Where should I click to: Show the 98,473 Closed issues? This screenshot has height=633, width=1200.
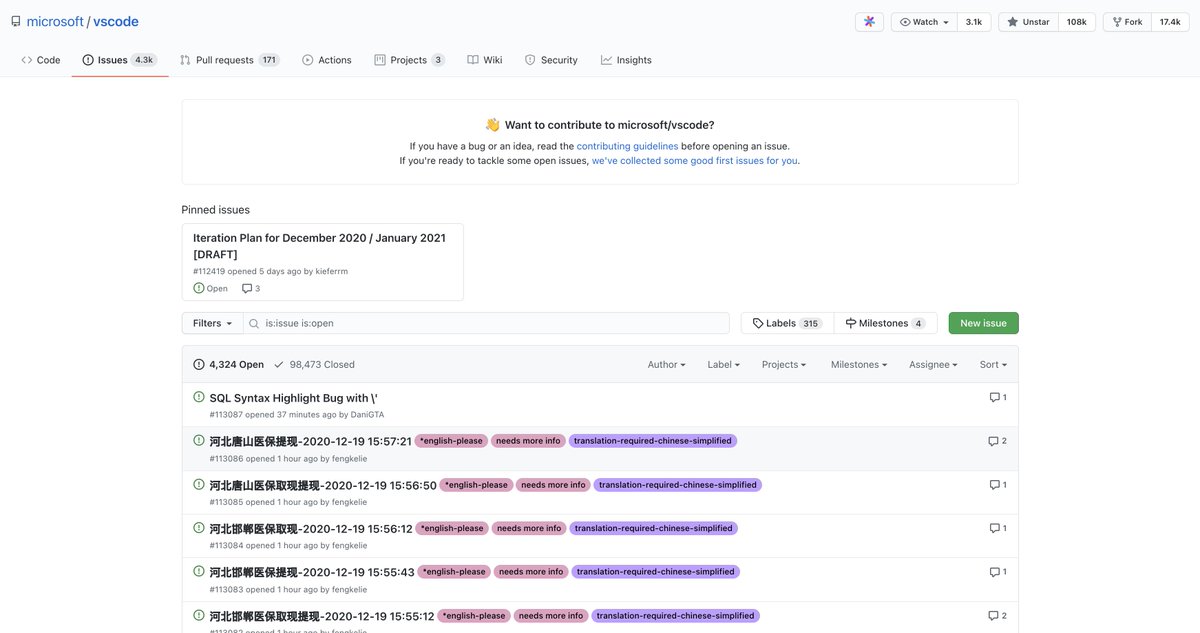(314, 365)
